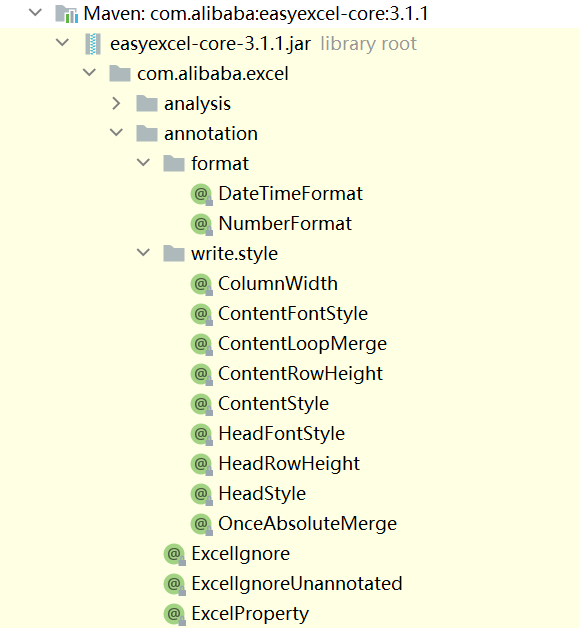Collapse the format package chevron
The height and width of the screenshot is (628, 580).
(143, 163)
